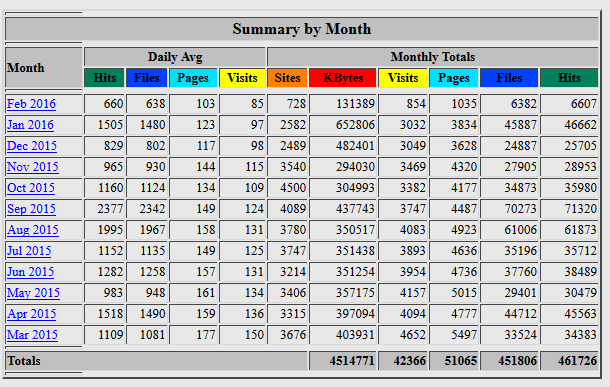The image size is (610, 387).
Task: Open the Mar 2015 monthly report link
Action: tap(32, 335)
